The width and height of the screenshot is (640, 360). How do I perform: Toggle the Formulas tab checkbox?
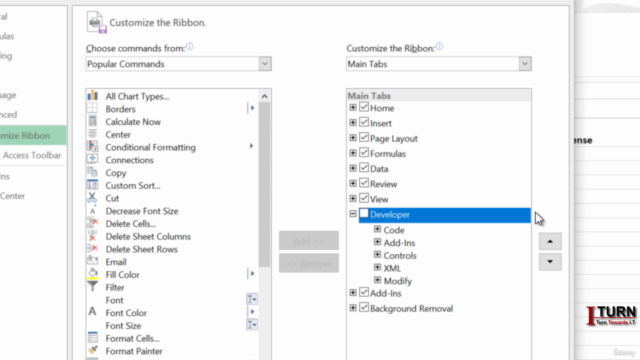pos(364,153)
